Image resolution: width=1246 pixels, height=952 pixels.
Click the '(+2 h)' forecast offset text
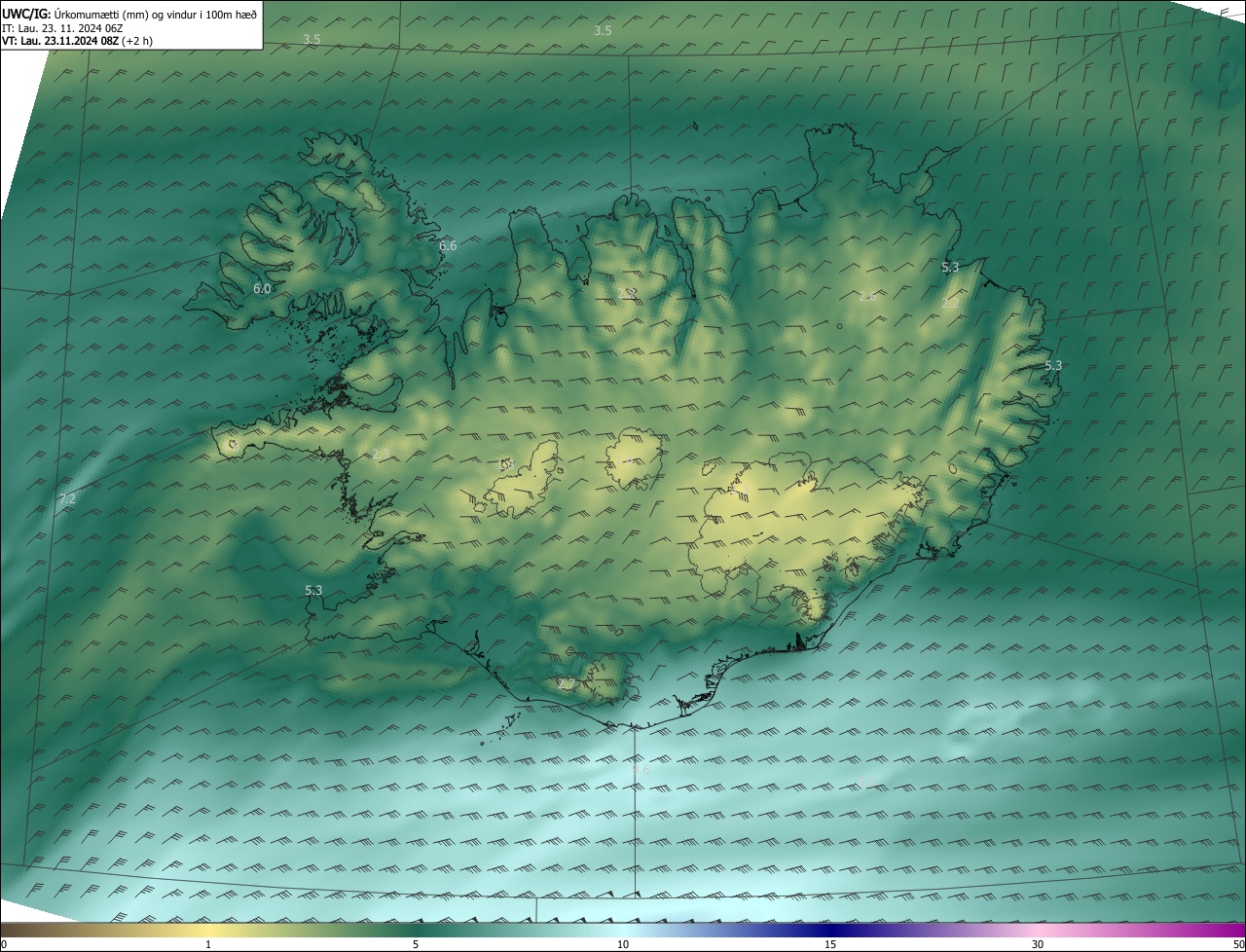click(x=137, y=41)
